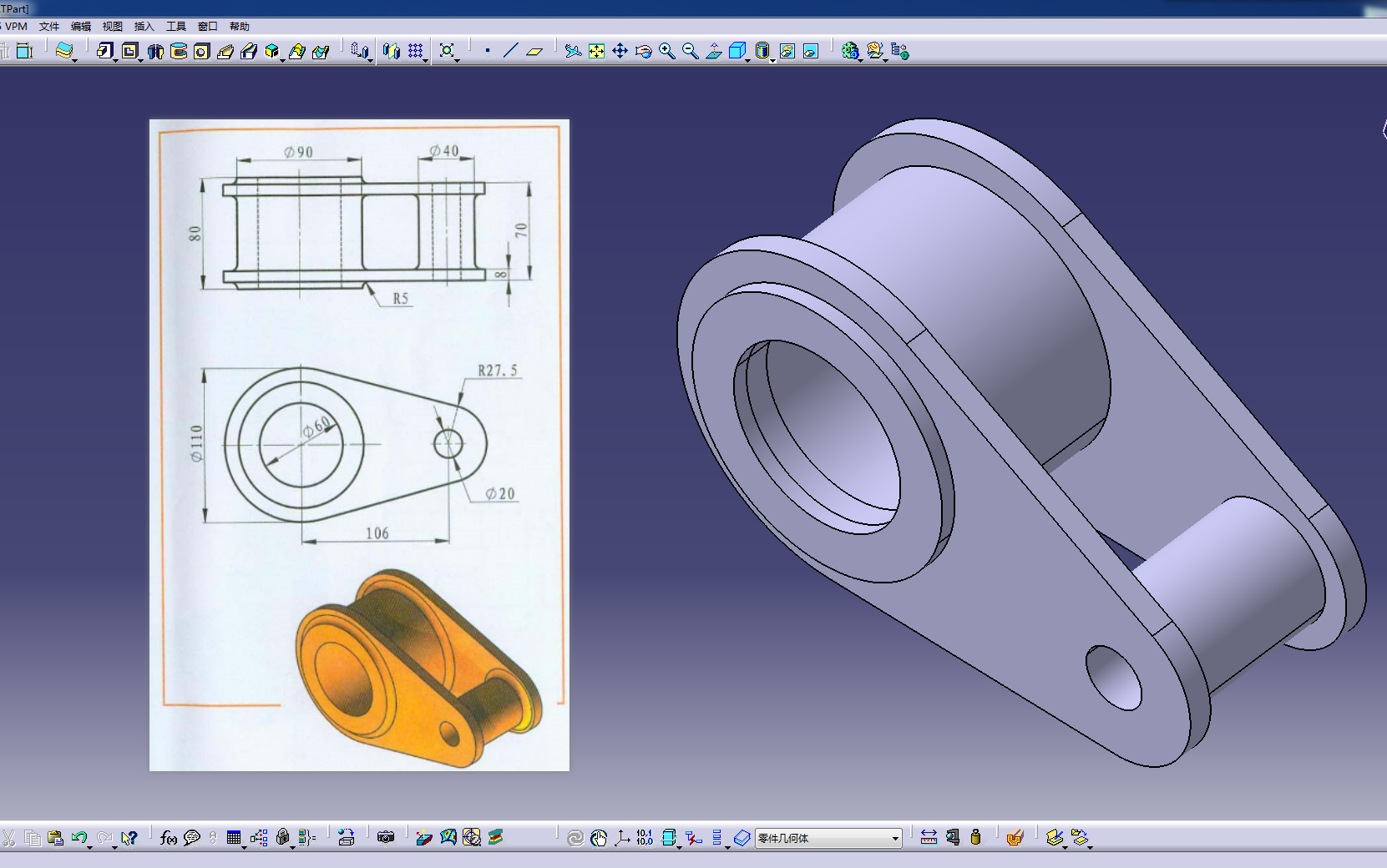Toggle the Hide/Show icon
Viewport: 1387px width, 868px height.
point(787,51)
